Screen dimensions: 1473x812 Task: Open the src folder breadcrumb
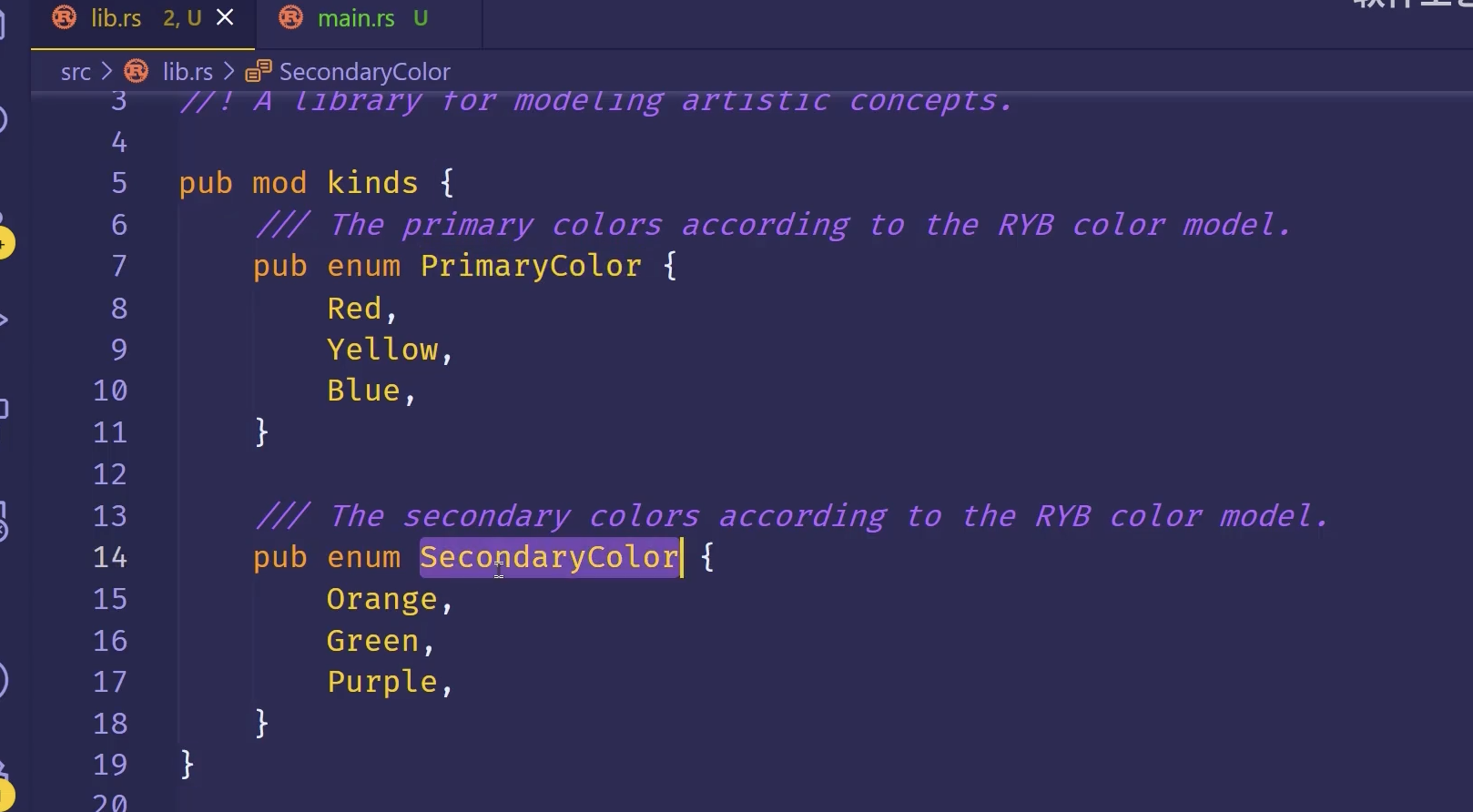(x=76, y=72)
